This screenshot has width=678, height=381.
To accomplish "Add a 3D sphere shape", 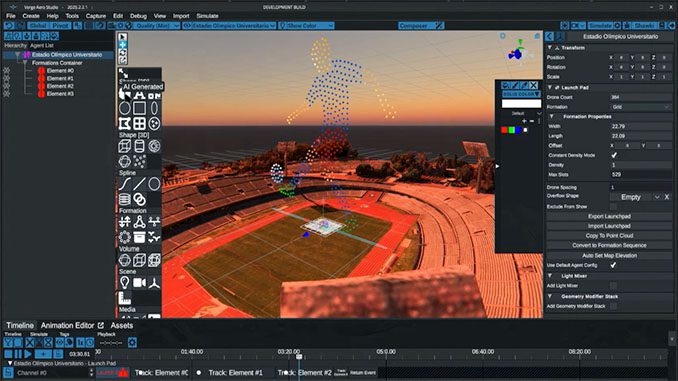I will click(125, 161).
